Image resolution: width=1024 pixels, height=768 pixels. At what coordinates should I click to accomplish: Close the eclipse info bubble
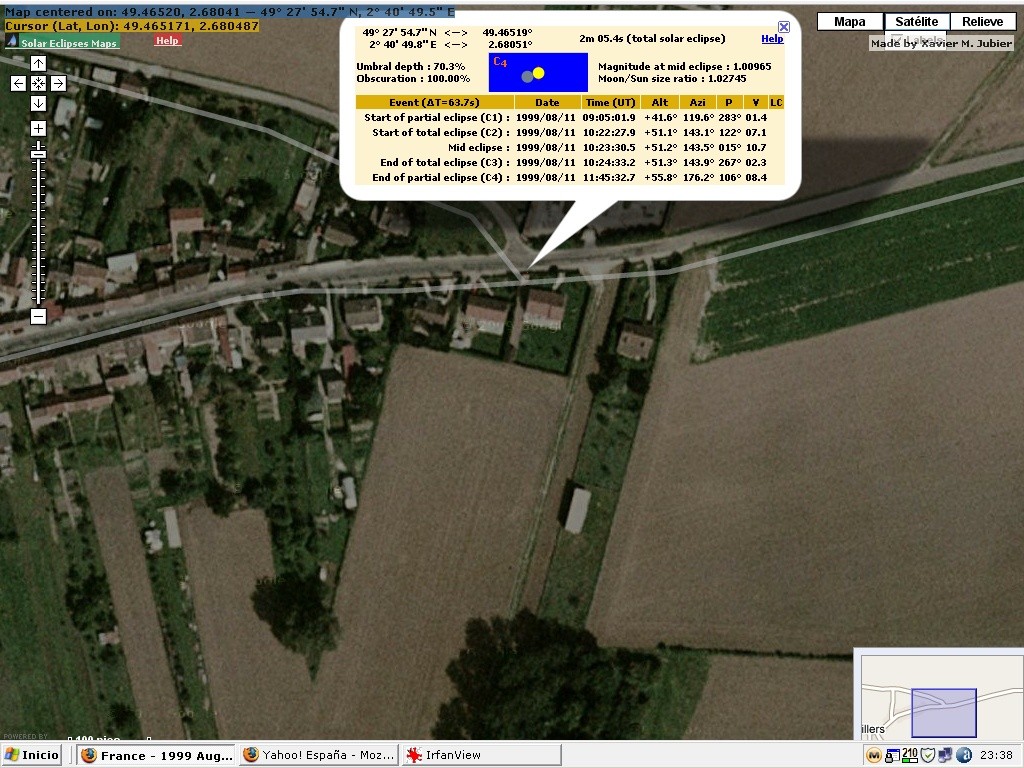pos(784,28)
